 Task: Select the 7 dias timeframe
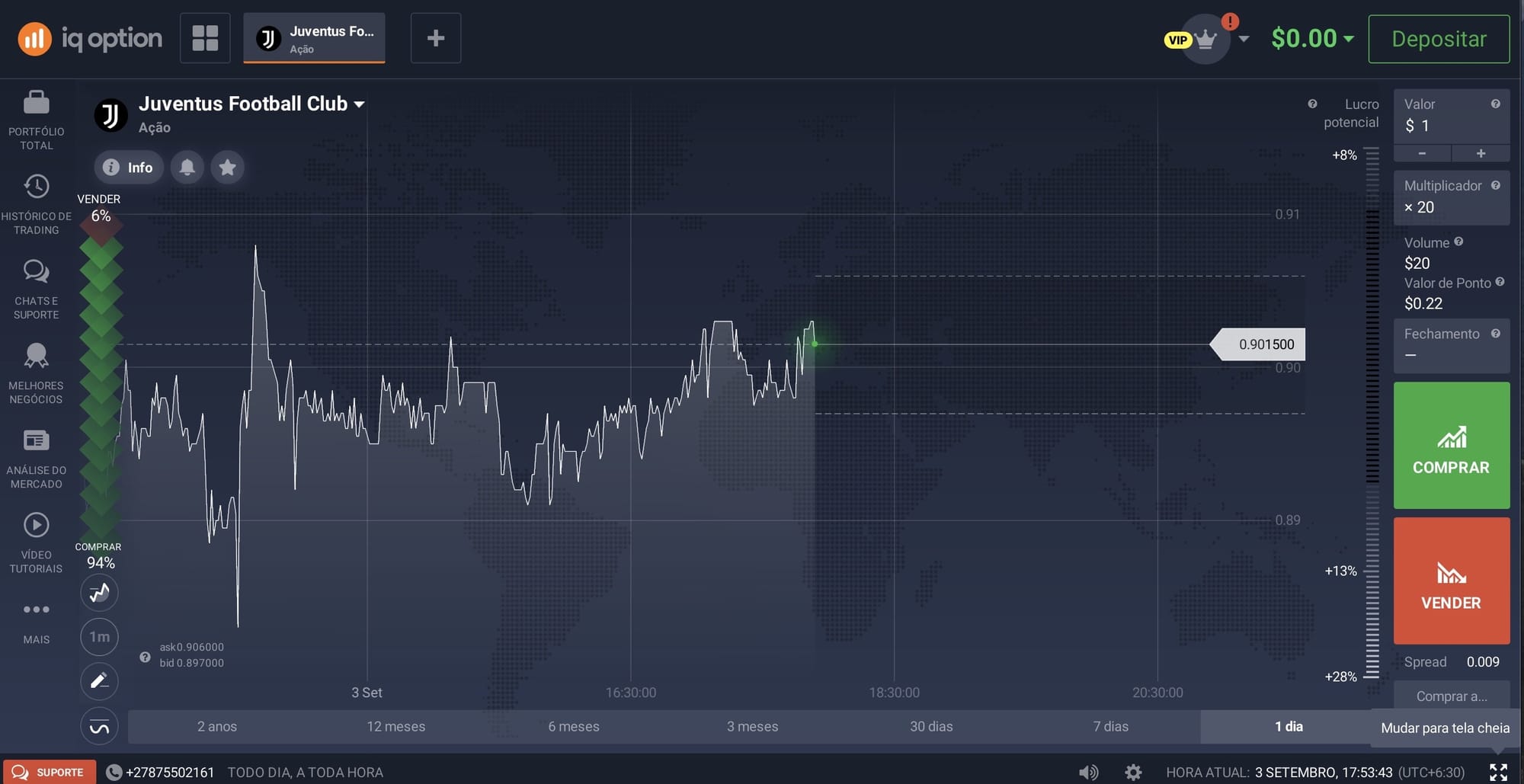1110,726
